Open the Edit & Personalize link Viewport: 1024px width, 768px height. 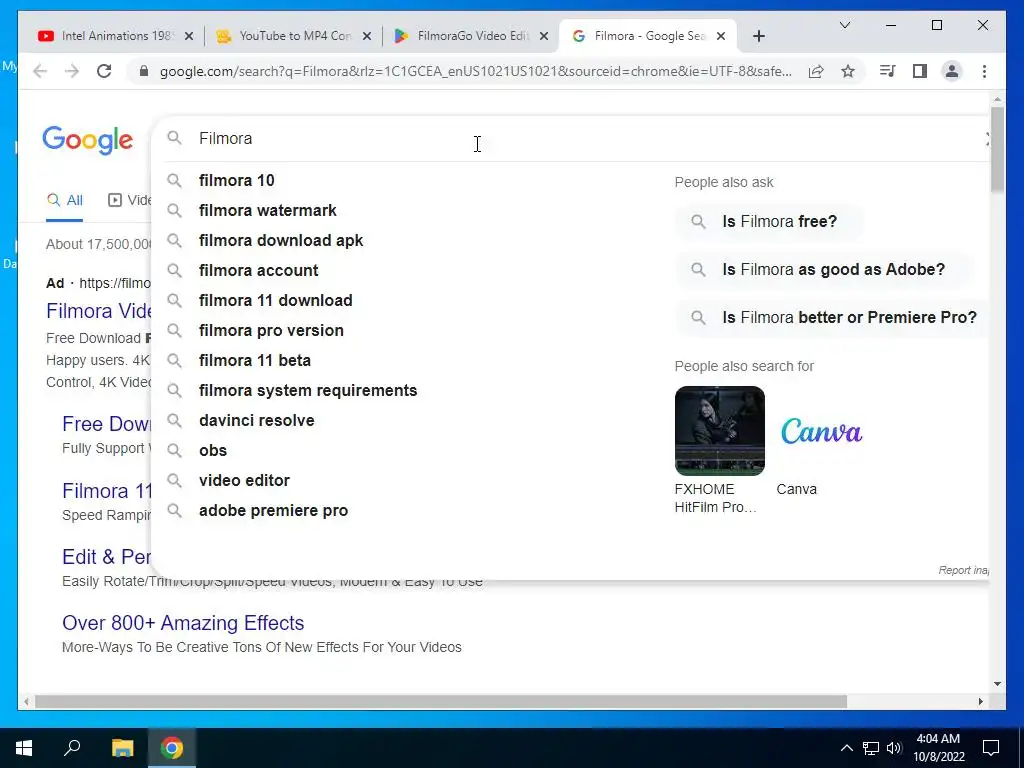click(x=106, y=557)
